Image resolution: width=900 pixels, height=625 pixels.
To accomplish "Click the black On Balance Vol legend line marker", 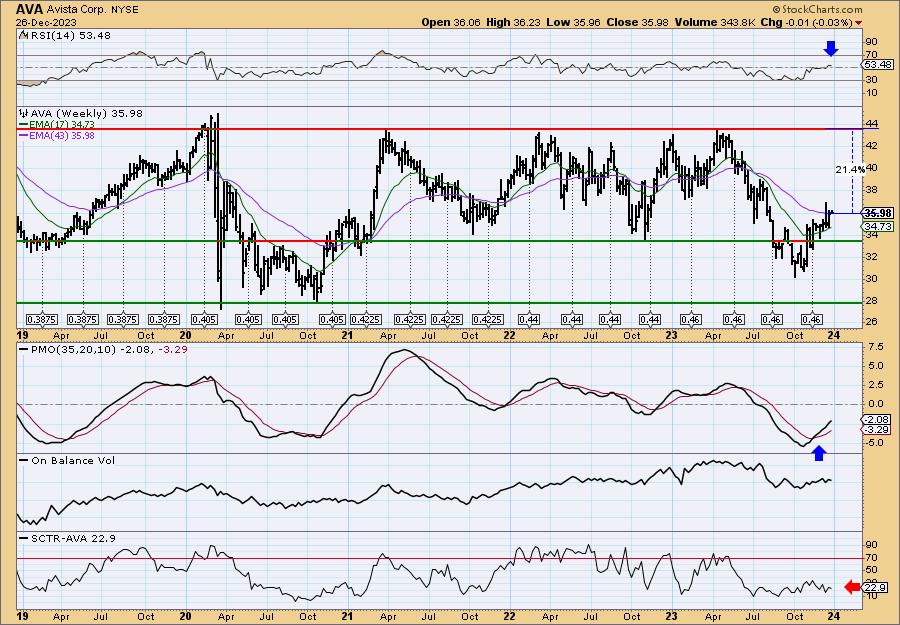I will point(24,460).
